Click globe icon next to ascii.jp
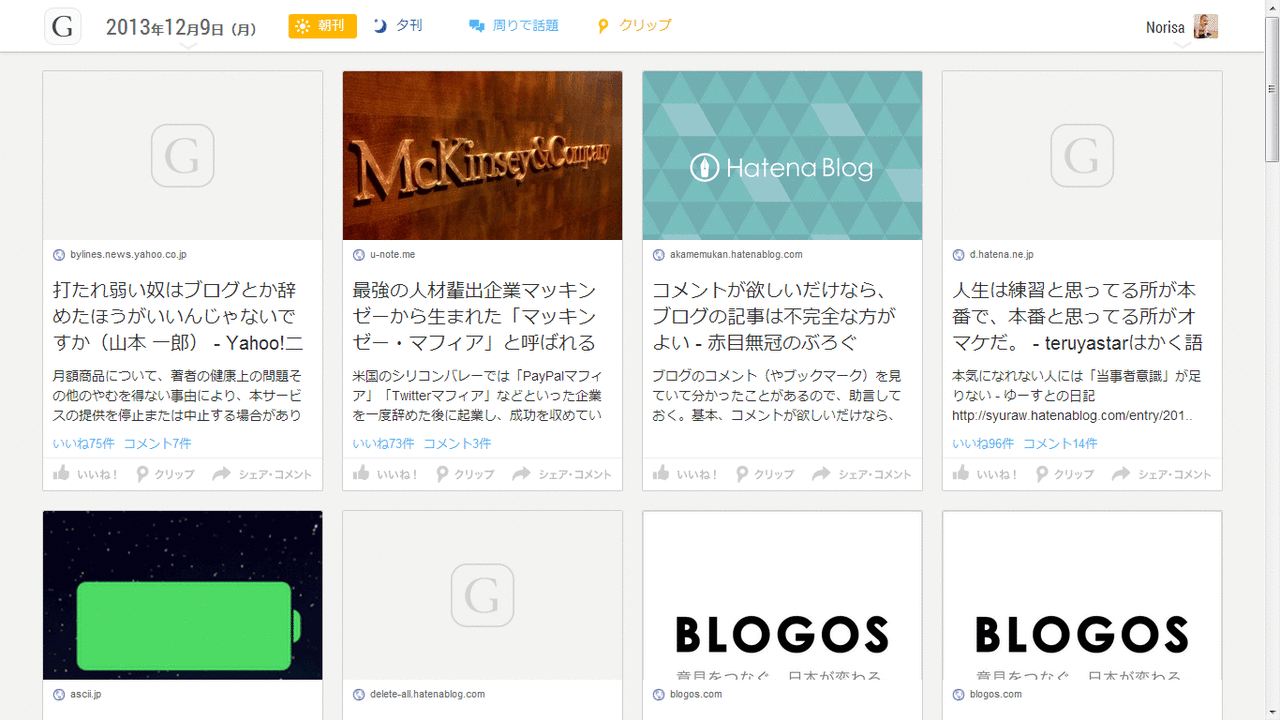Viewport: 1280px width, 720px height. (x=59, y=694)
